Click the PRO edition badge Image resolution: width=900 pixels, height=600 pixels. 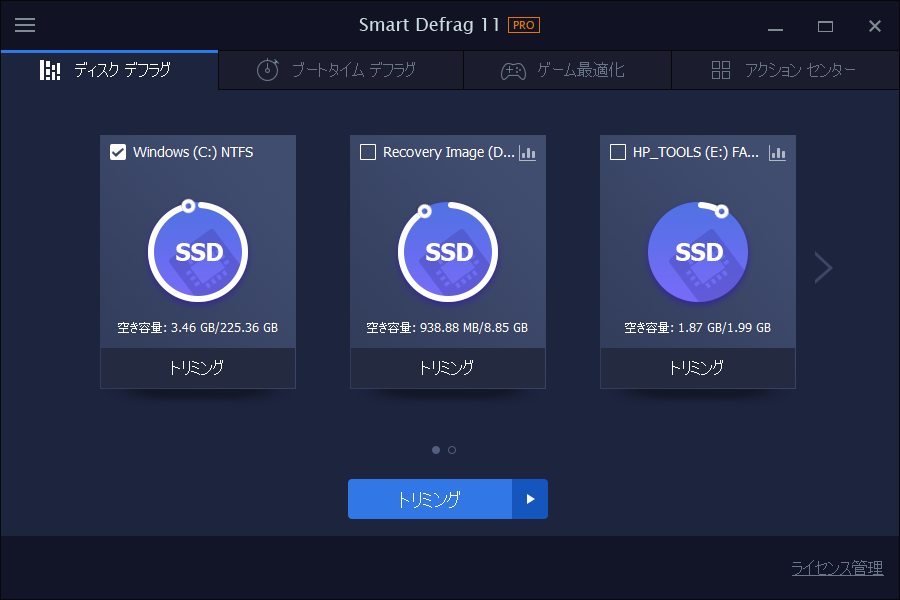point(523,25)
